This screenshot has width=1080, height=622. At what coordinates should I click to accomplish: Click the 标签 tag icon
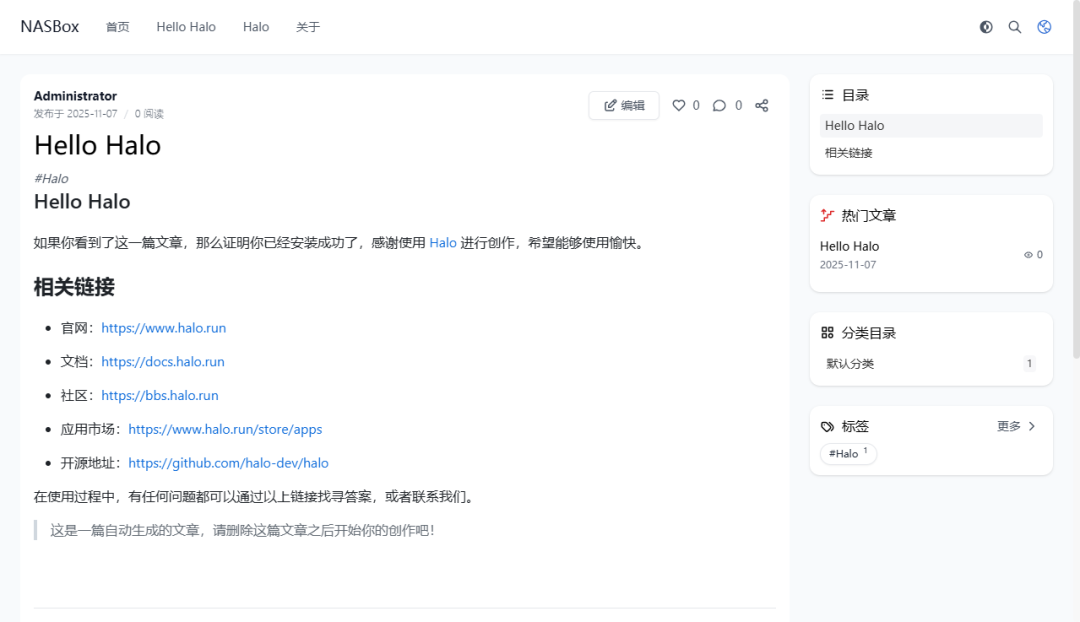(x=827, y=426)
